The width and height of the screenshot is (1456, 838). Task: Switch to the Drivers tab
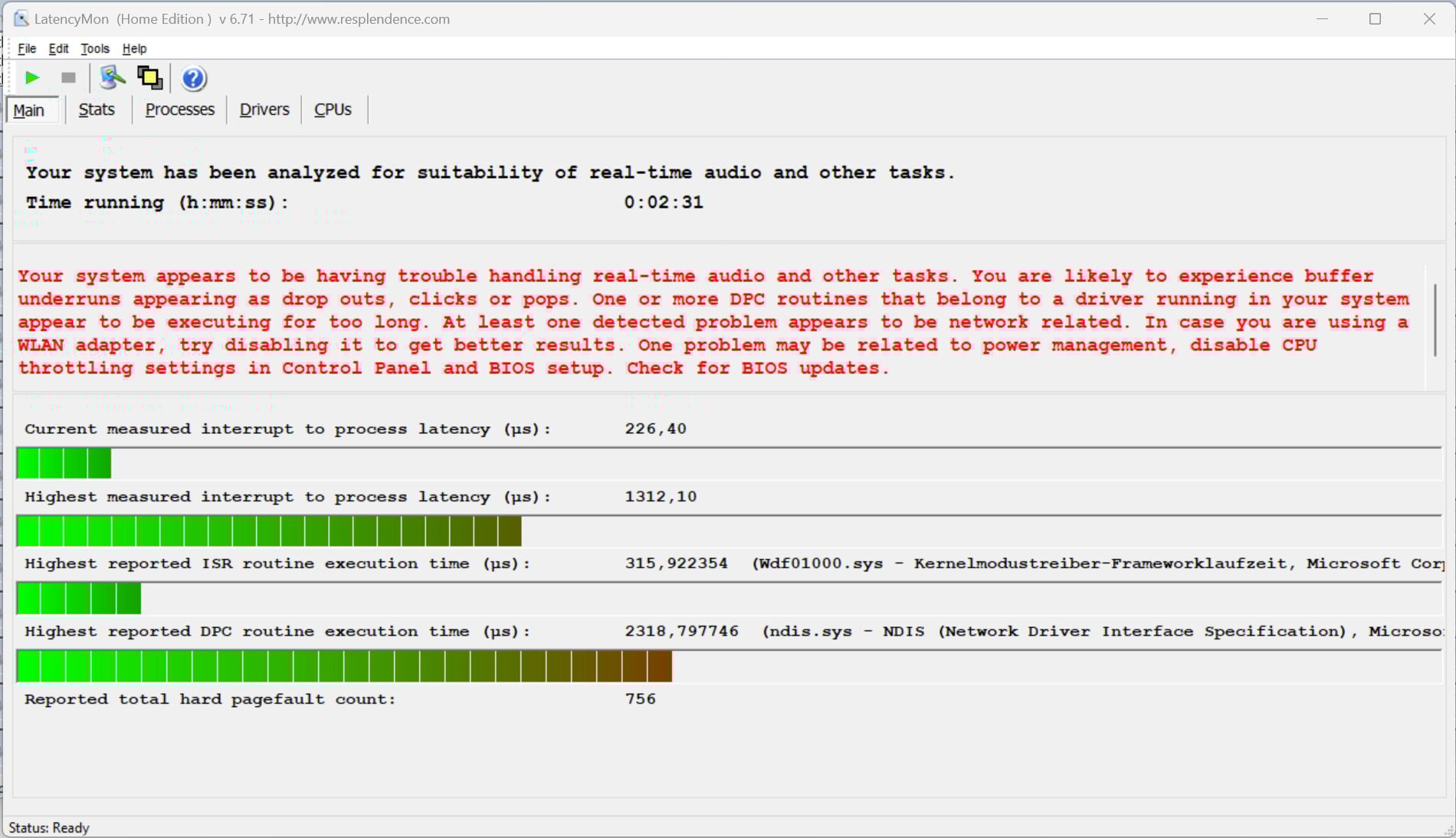(264, 110)
